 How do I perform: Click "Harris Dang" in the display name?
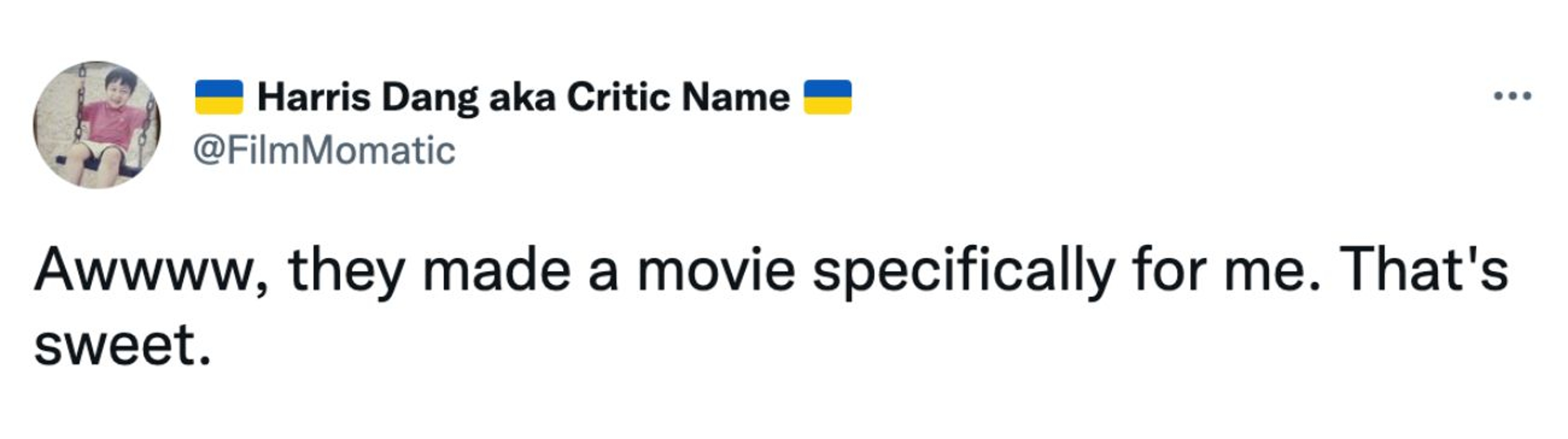click(368, 98)
